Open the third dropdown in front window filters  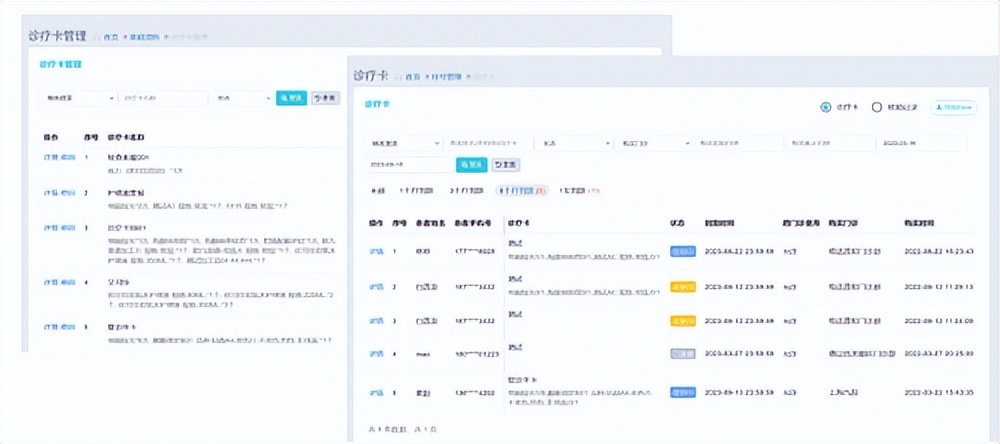pos(653,144)
